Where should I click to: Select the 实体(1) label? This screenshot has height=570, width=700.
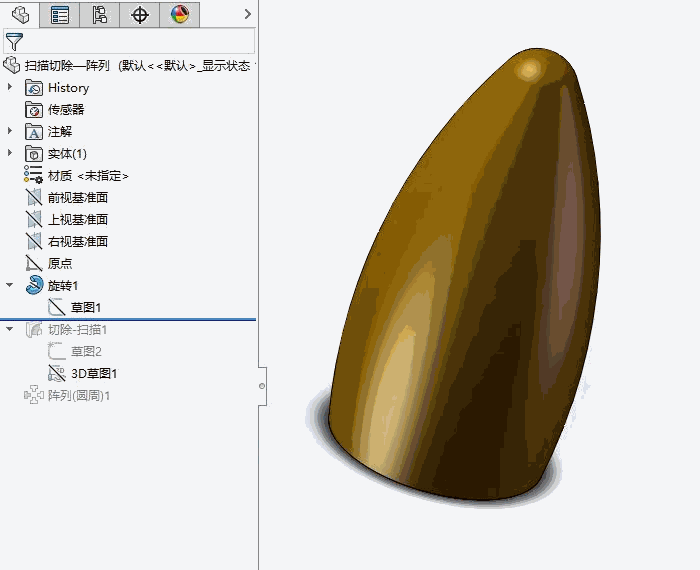67,154
